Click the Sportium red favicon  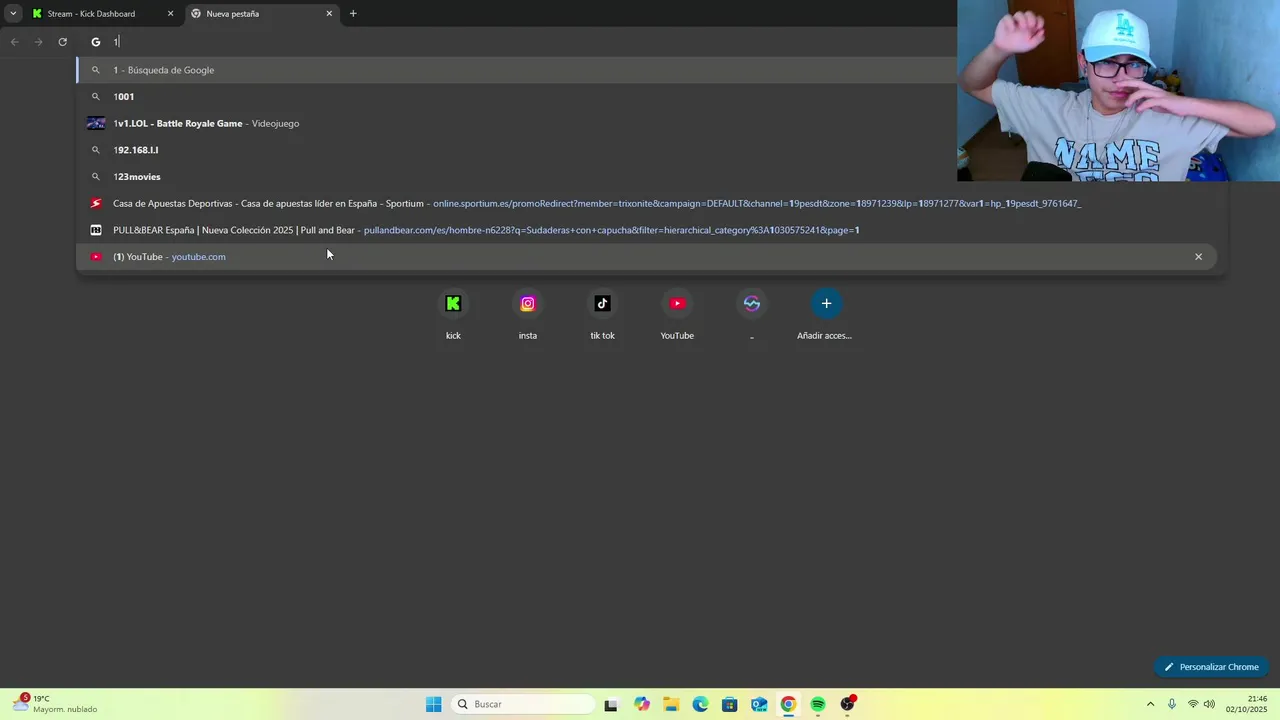96,203
